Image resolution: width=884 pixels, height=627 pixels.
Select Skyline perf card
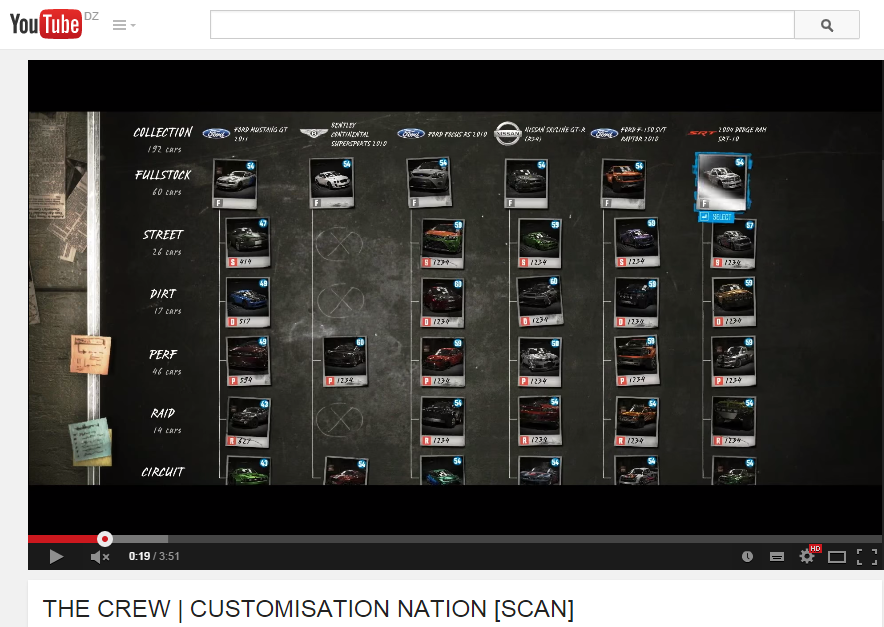(540, 363)
